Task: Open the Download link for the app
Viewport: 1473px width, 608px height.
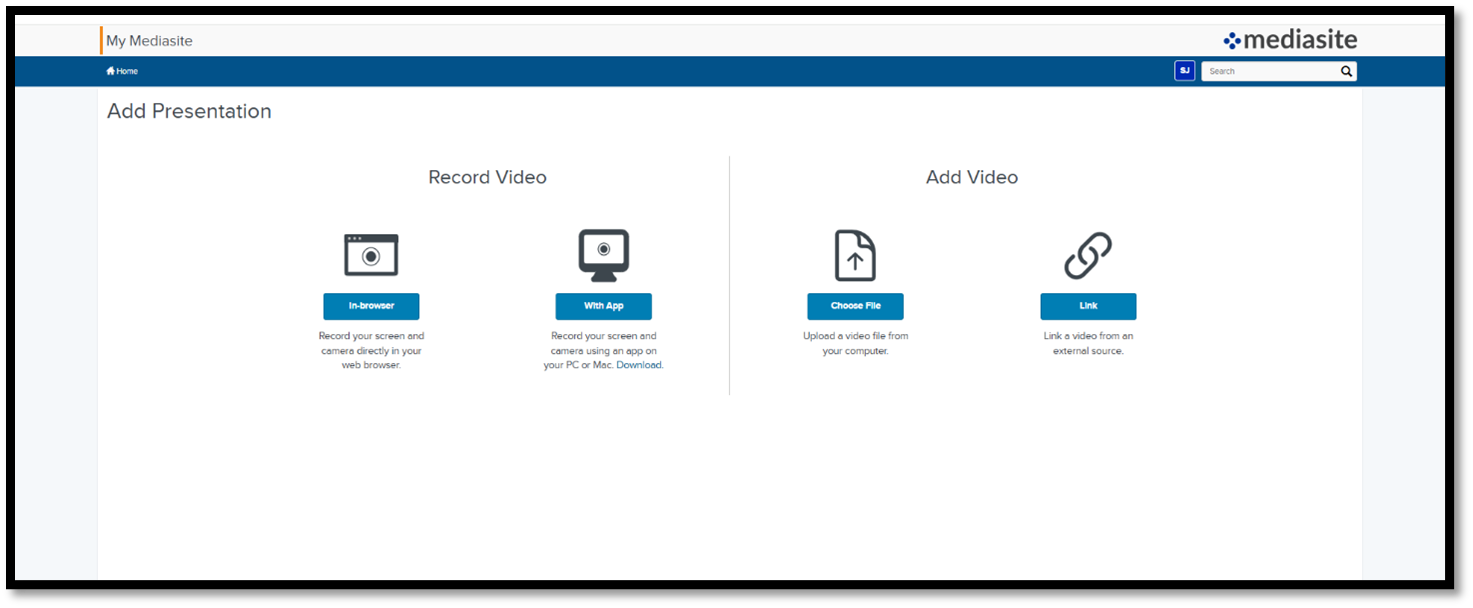Action: tap(639, 365)
